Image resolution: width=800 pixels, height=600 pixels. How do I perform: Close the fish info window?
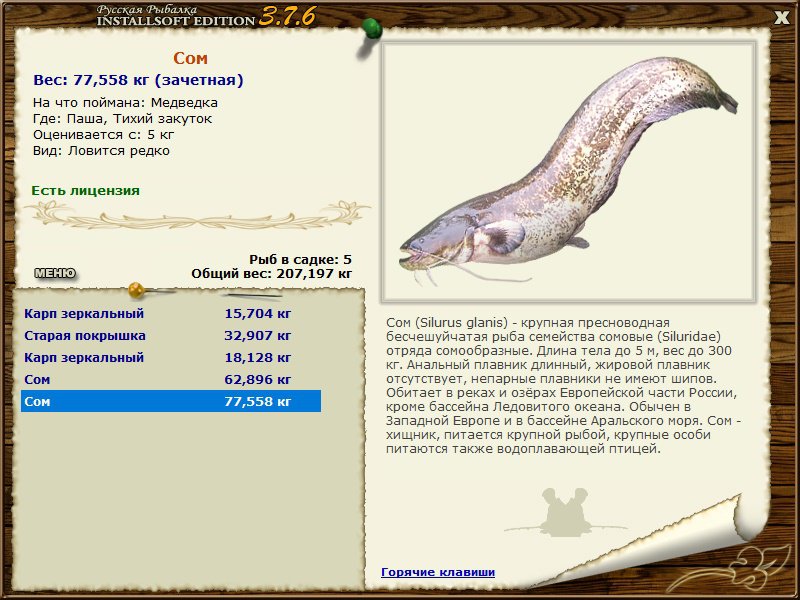coord(782,18)
